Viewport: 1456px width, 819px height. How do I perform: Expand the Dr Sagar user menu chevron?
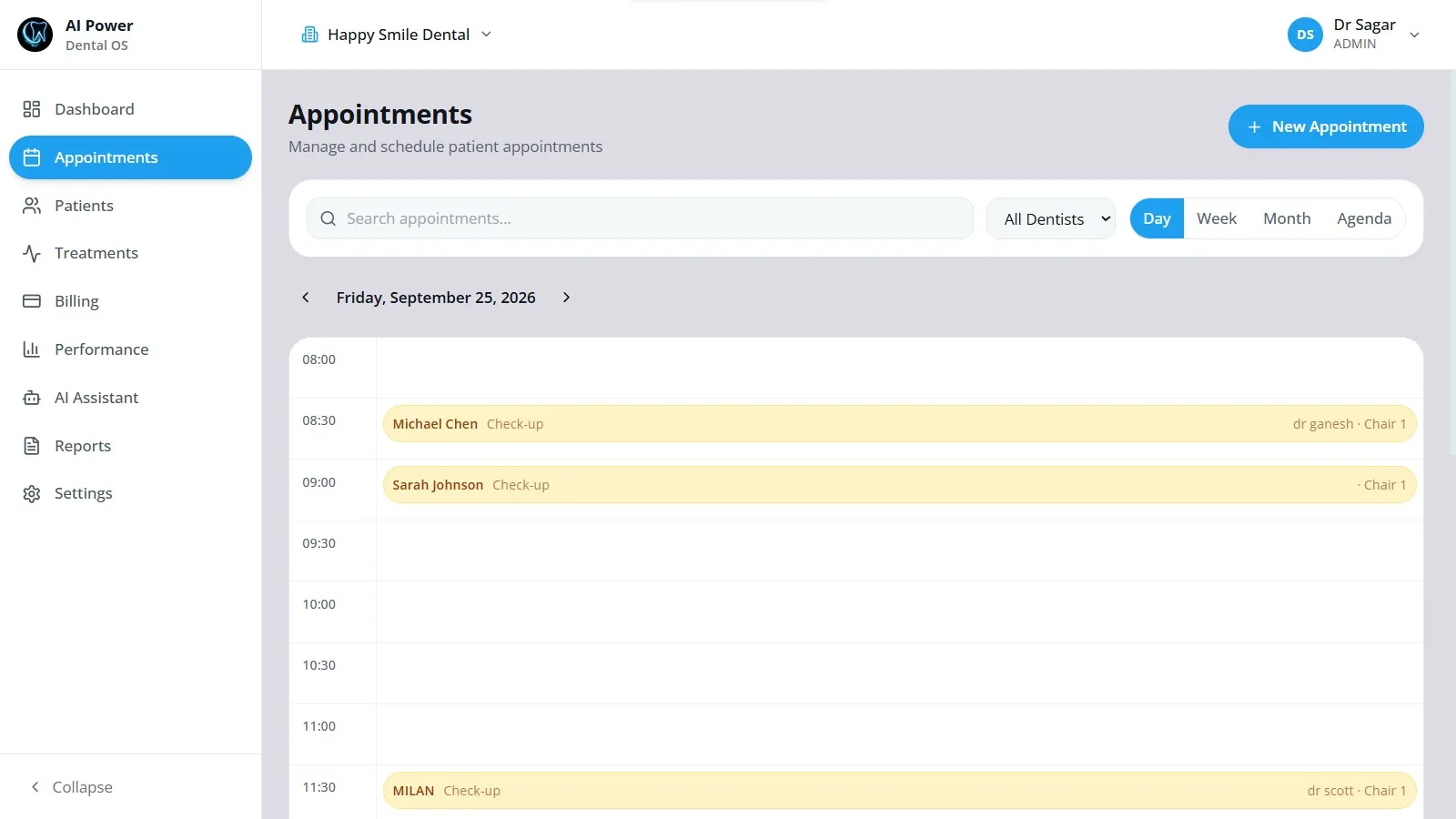point(1414,35)
